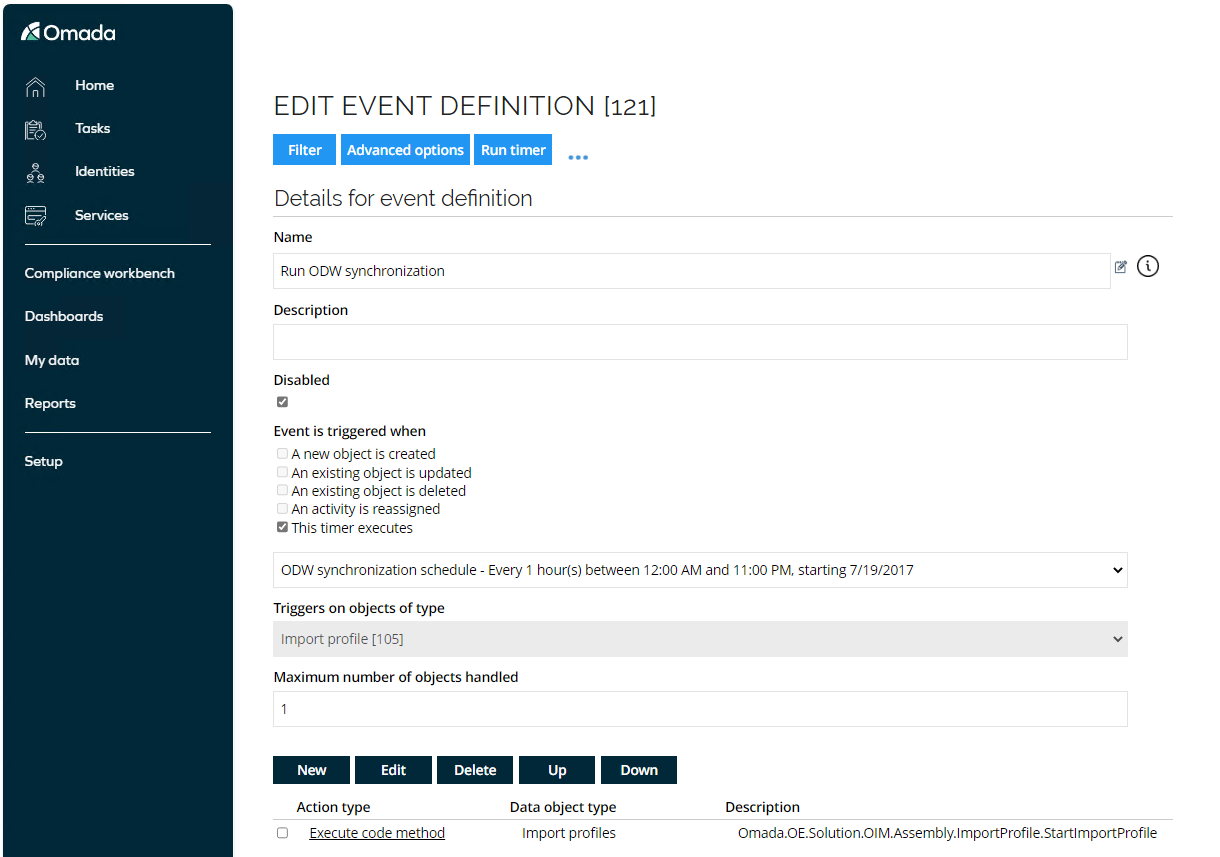Click the Edit action button
This screenshot has width=1220, height=857.
(x=394, y=770)
